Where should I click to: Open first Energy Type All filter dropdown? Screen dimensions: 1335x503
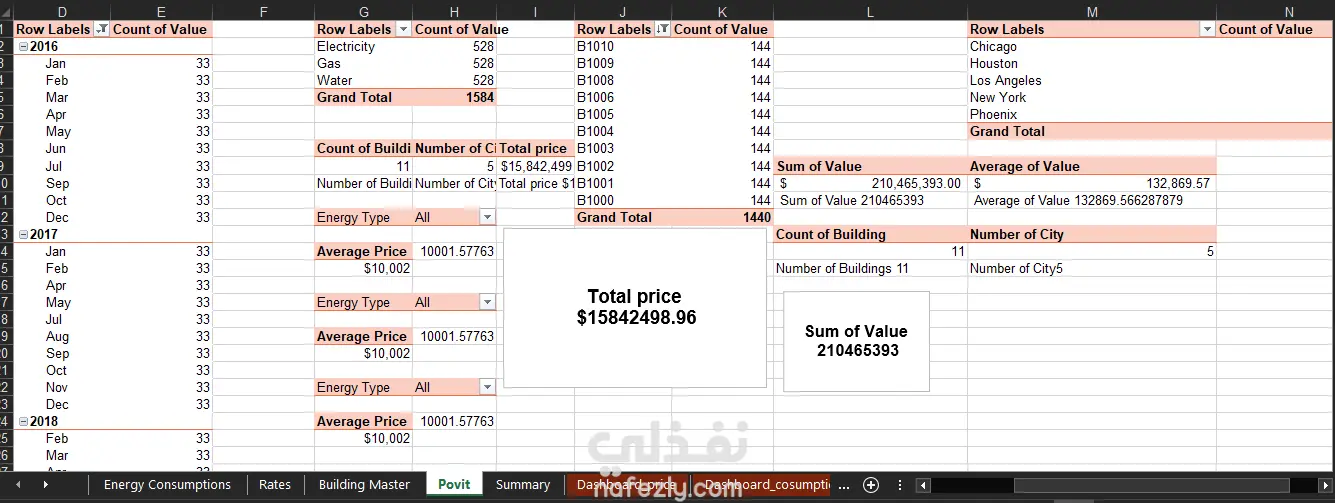[x=486, y=217]
